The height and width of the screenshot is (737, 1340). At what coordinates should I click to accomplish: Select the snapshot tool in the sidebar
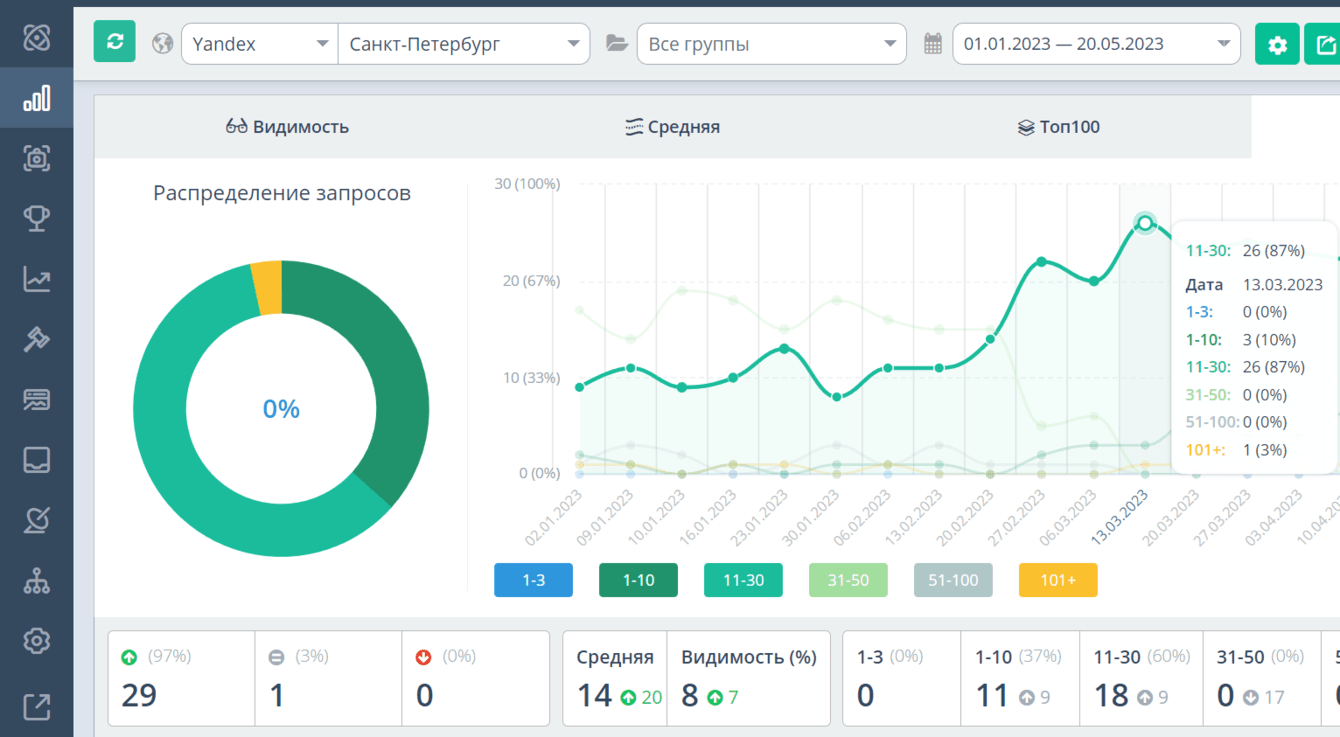tap(37, 158)
